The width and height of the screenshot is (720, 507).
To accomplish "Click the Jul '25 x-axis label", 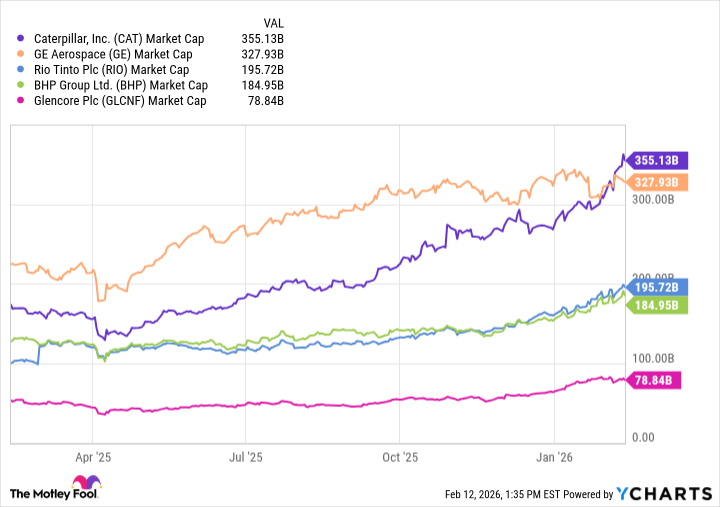I will pos(245,456).
